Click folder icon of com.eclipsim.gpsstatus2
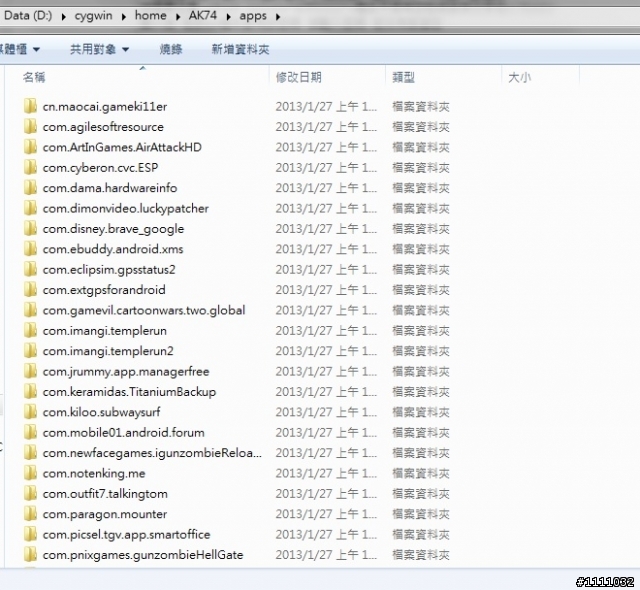 (31, 270)
